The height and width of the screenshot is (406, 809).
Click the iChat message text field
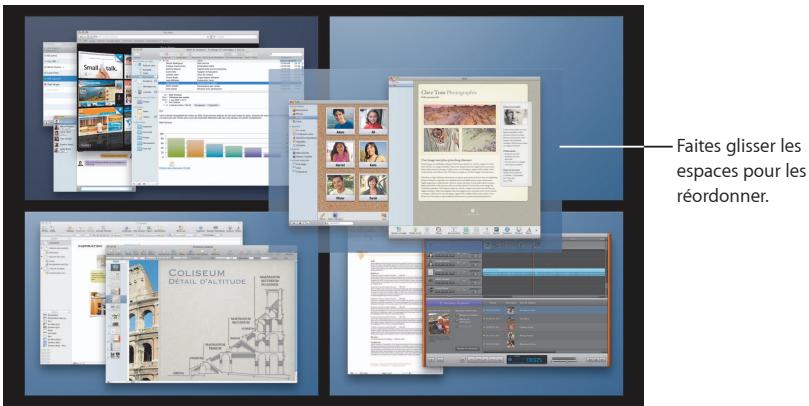[x=103, y=189]
